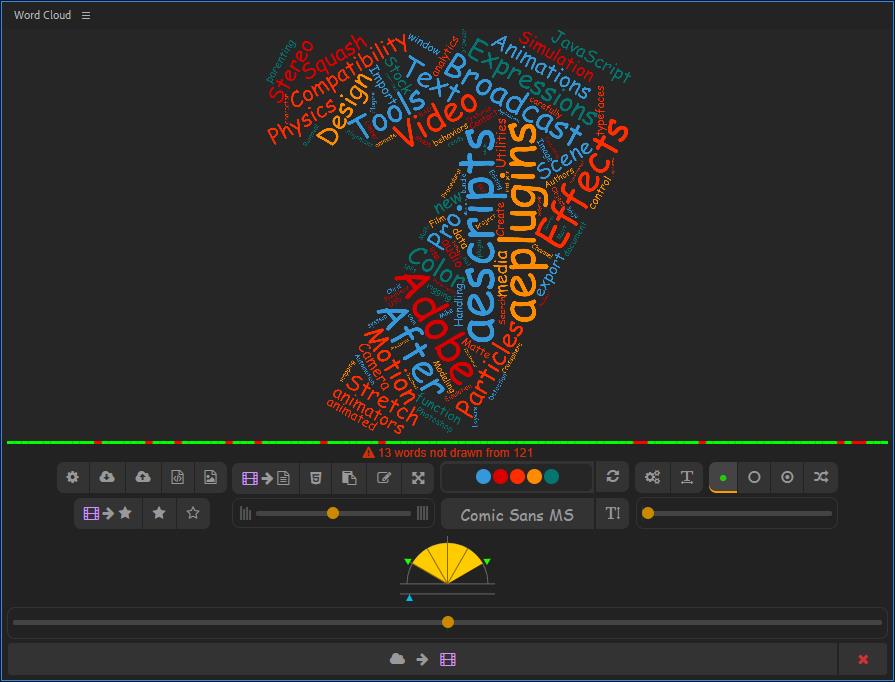The height and width of the screenshot is (682, 895).
Task: Select the Word Cloud panel tab title
Action: point(42,15)
